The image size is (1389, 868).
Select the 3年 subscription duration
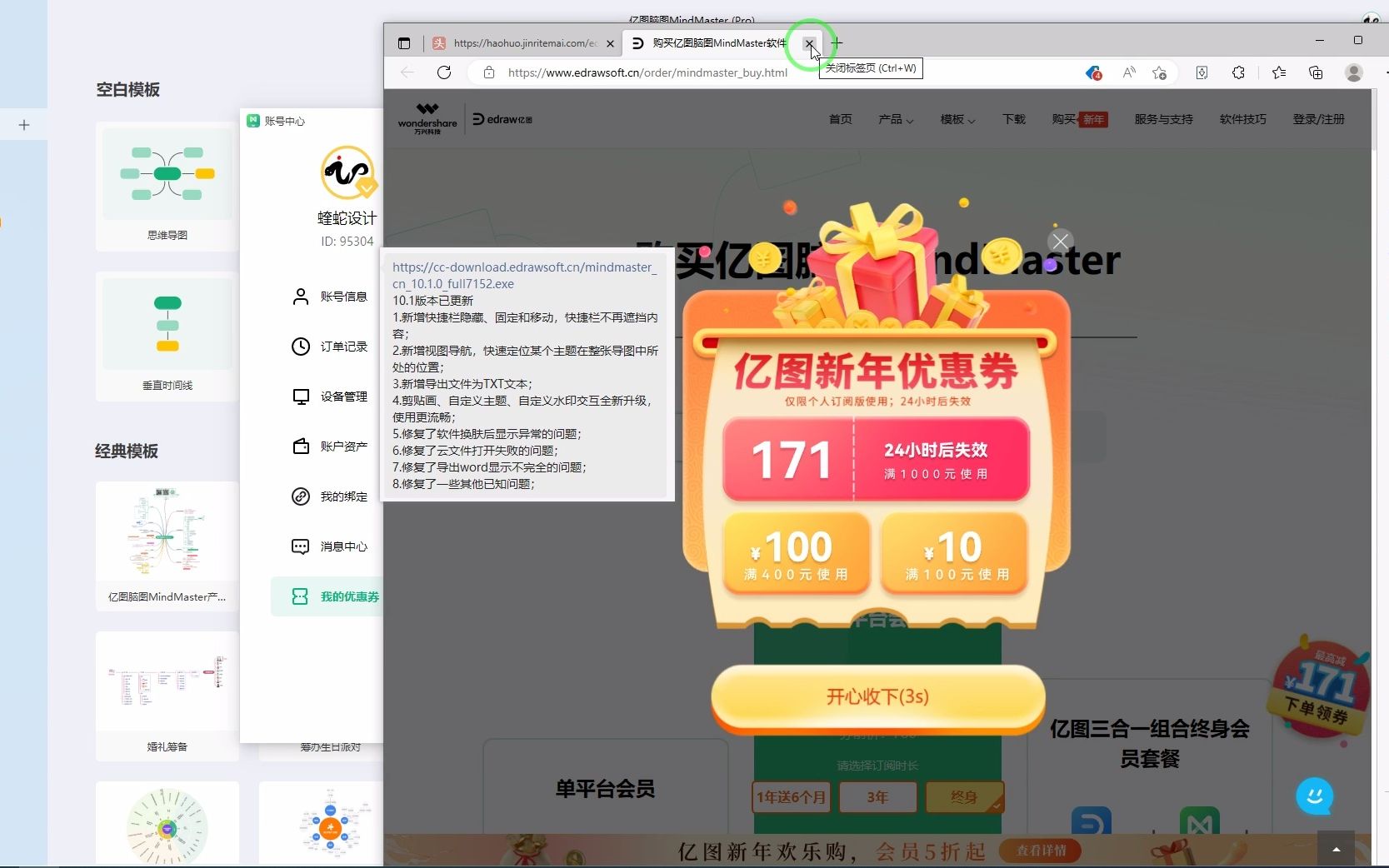point(877,797)
